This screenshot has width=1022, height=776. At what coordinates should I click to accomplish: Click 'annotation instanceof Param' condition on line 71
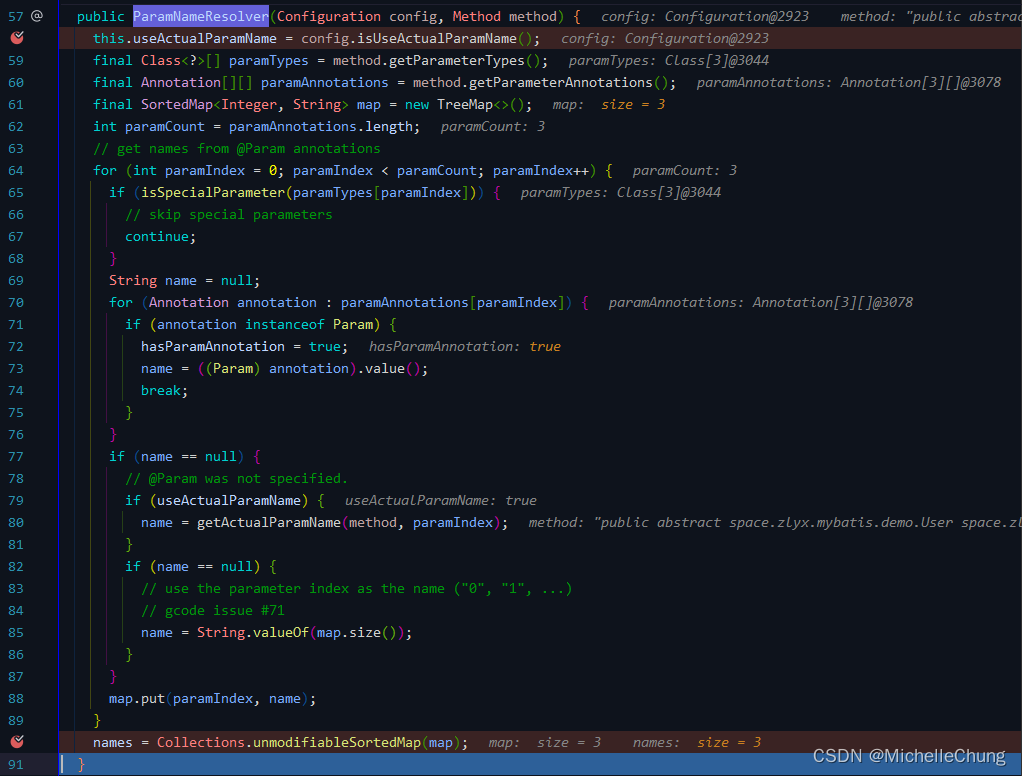(x=265, y=324)
